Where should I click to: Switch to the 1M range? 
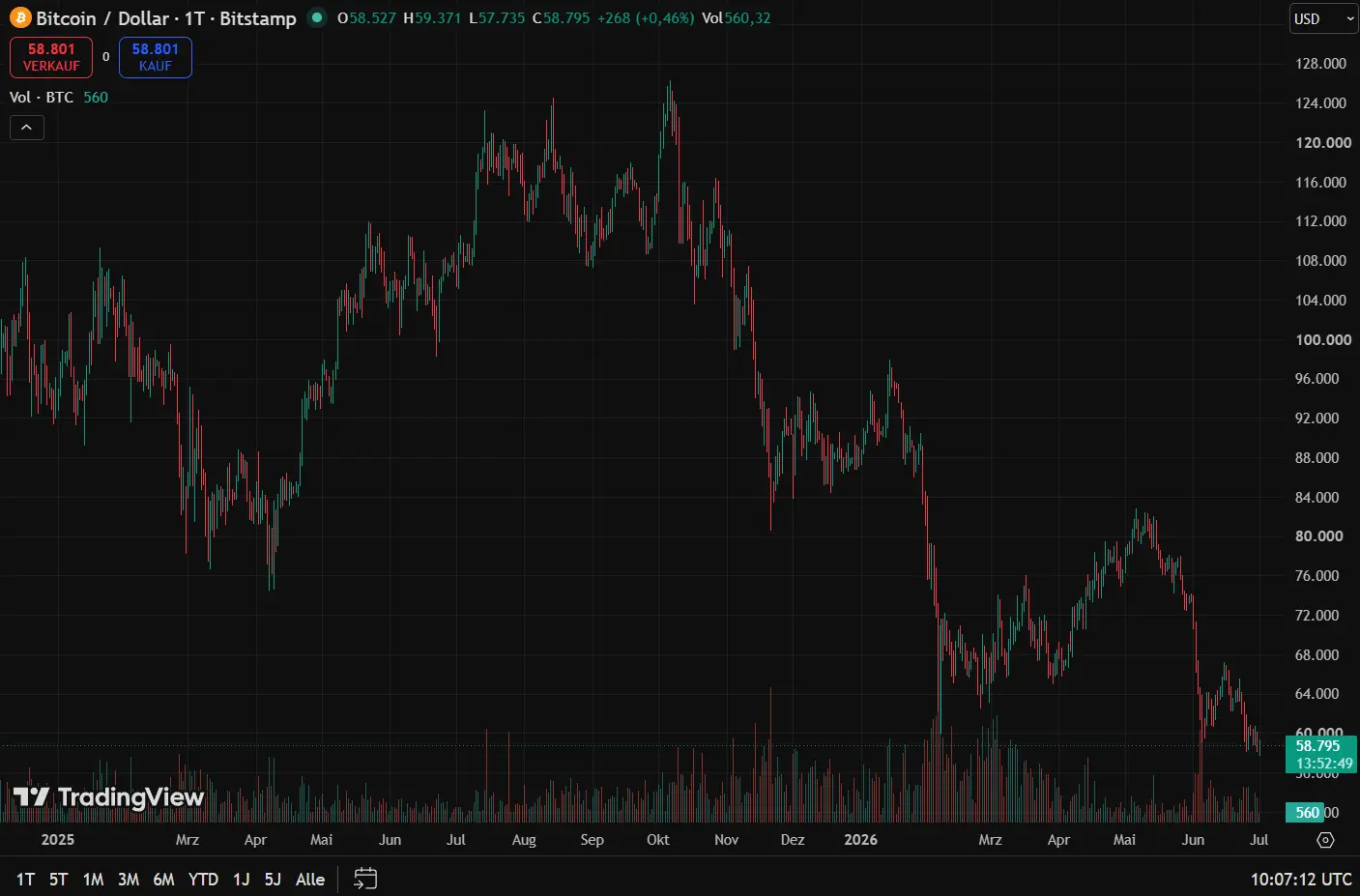point(94,879)
